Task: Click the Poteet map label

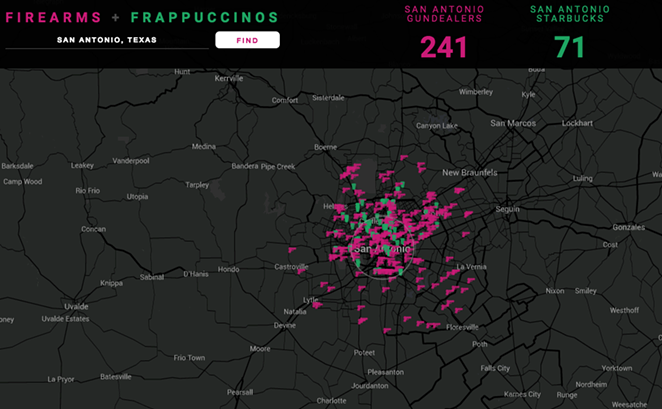Action: [364, 353]
